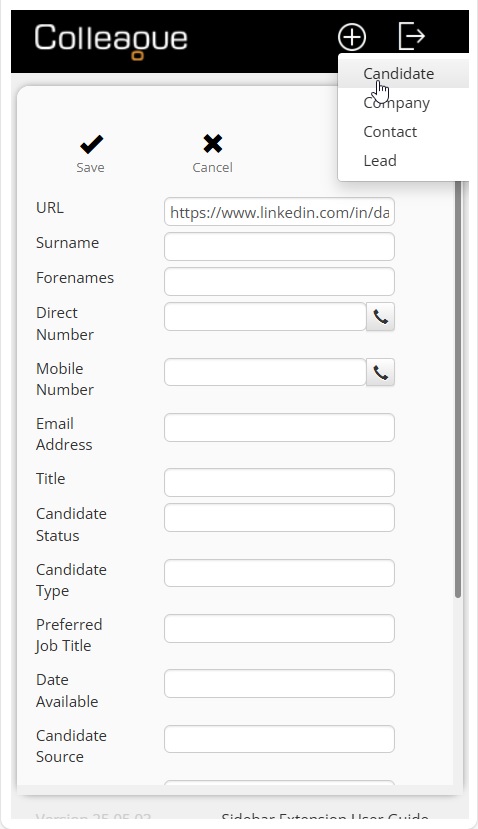Click the Cancel cross icon

pos(213,143)
